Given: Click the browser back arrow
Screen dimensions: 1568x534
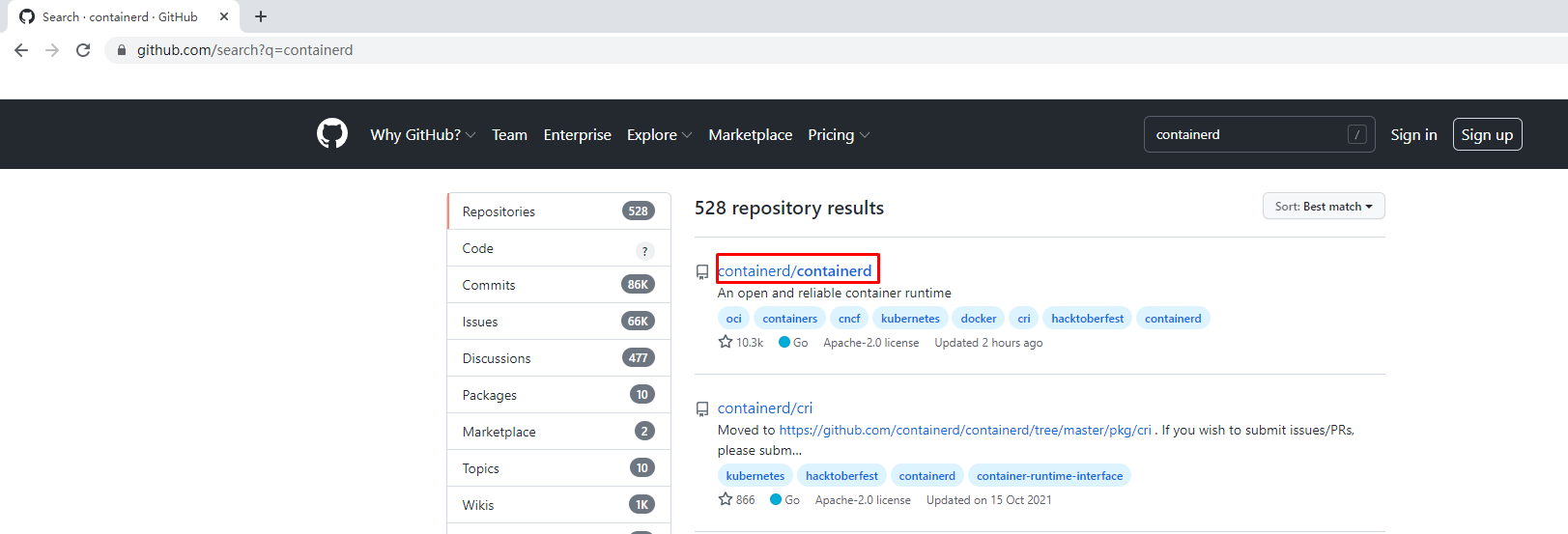Looking at the screenshot, I should click(x=21, y=50).
